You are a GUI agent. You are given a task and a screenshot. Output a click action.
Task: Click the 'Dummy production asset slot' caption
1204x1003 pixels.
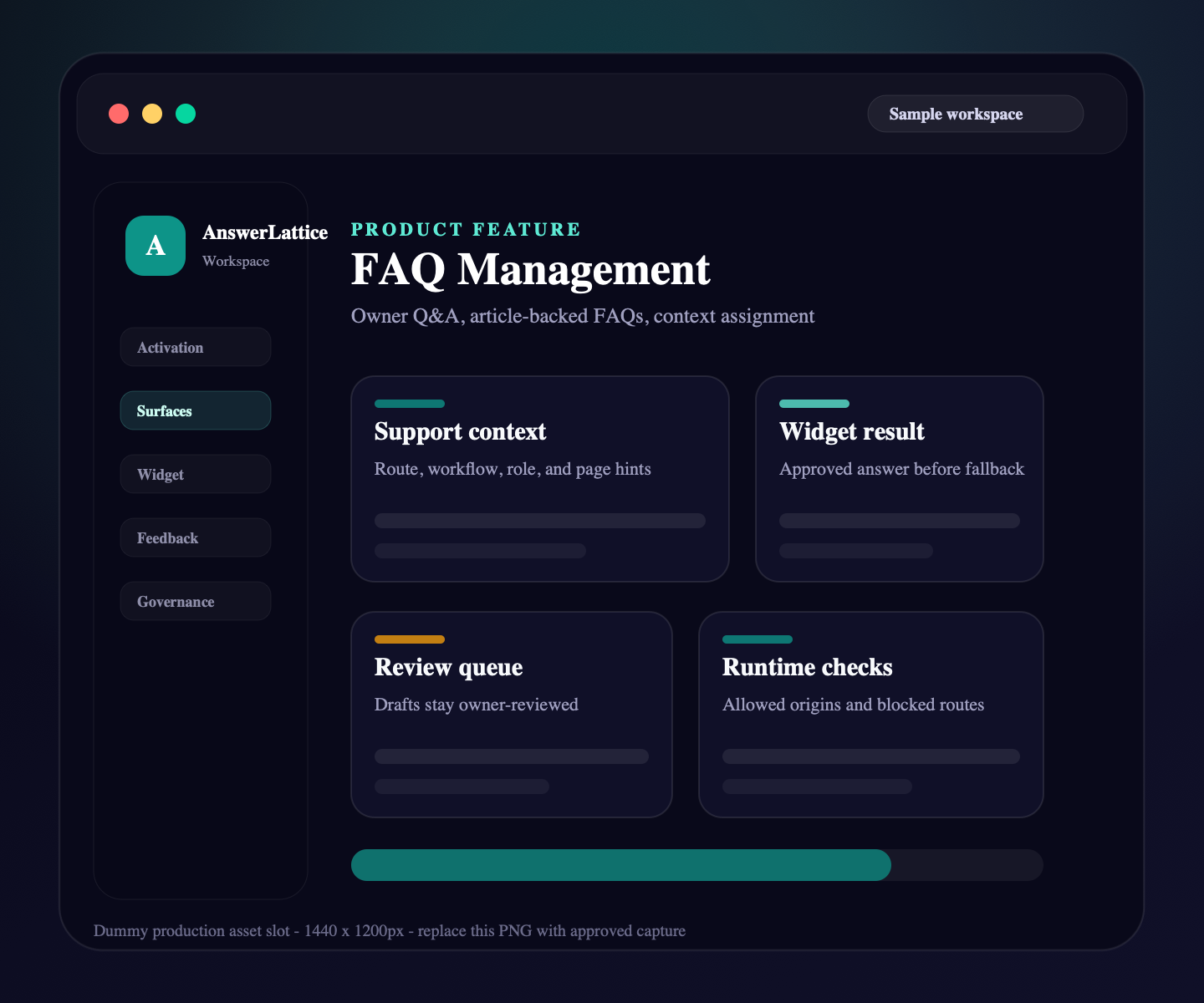point(390,931)
